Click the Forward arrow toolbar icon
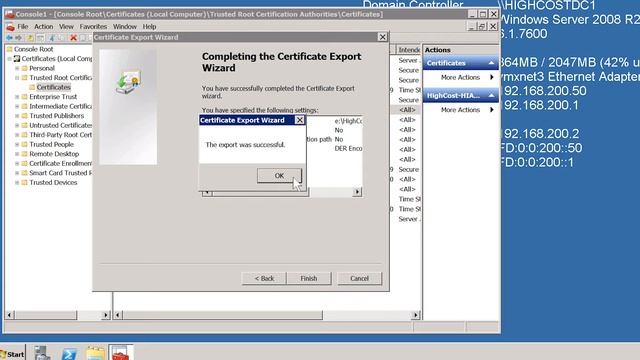The image size is (640, 360). 18,38
